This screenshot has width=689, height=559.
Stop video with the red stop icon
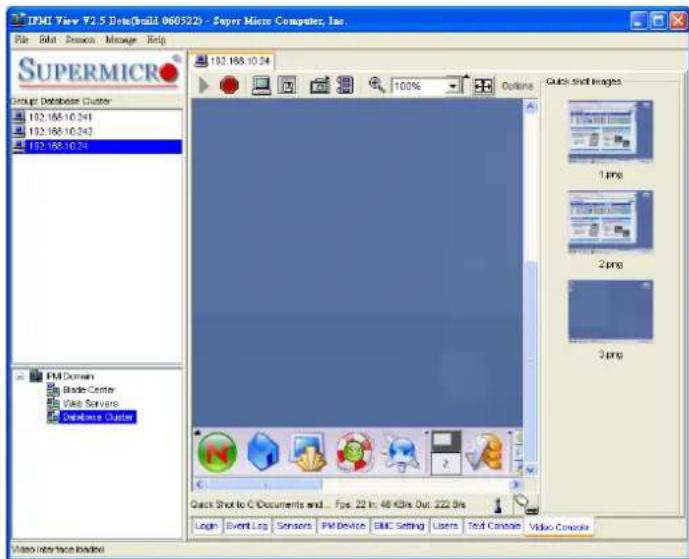point(229,85)
